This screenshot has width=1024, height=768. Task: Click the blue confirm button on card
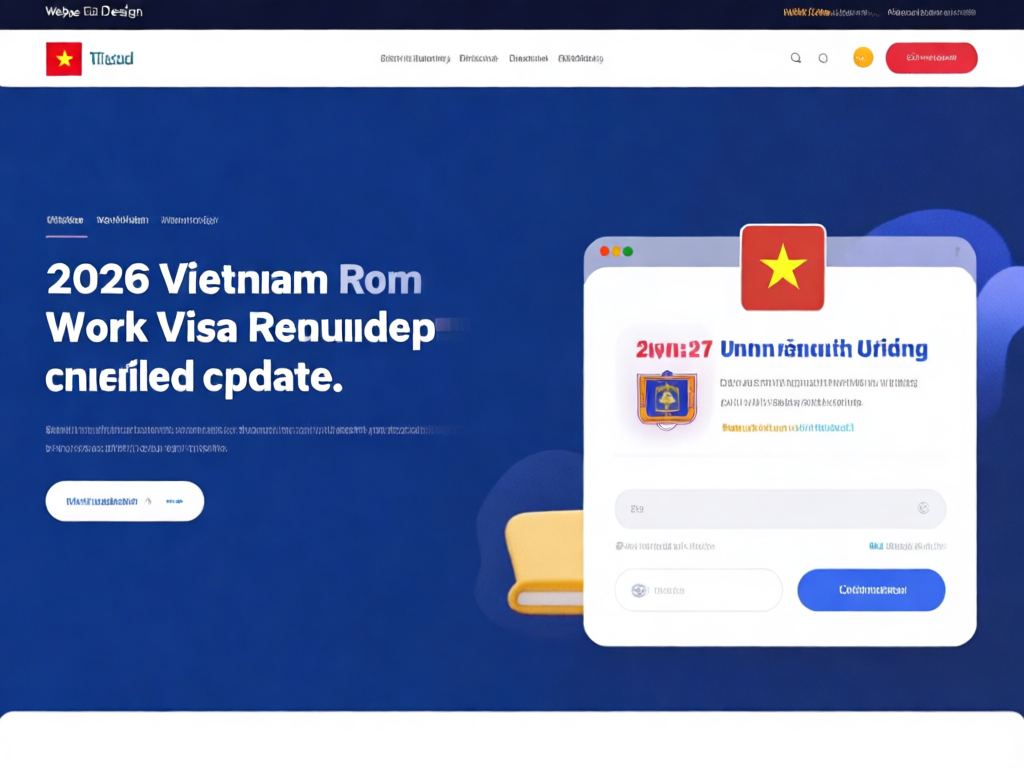coord(871,590)
